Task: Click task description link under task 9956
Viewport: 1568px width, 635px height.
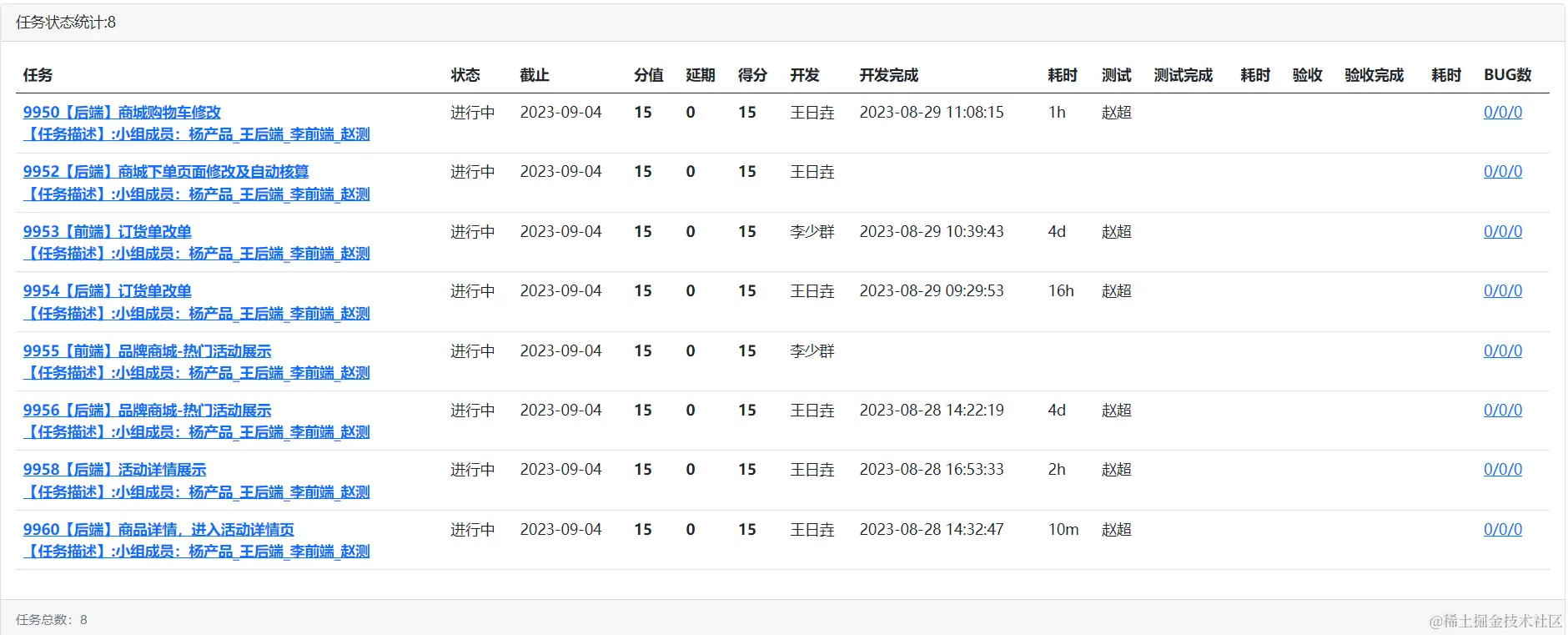Action: 197,431
